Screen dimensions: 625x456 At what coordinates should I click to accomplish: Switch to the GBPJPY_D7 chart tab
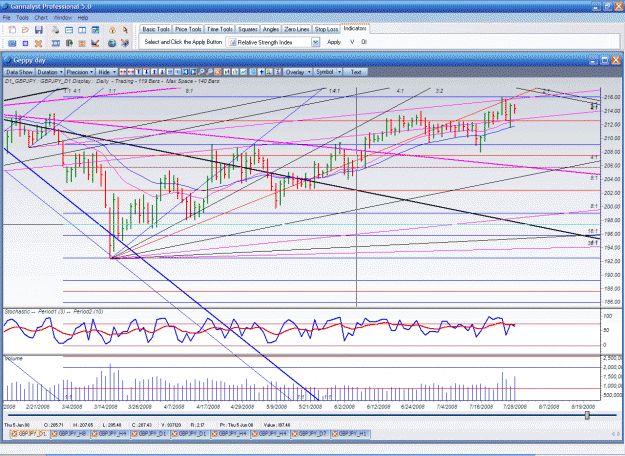coord(313,434)
